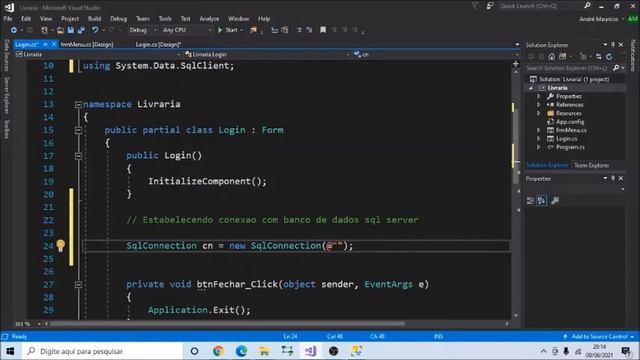
Task: Click the Open File folder icon
Action: coord(60,30)
